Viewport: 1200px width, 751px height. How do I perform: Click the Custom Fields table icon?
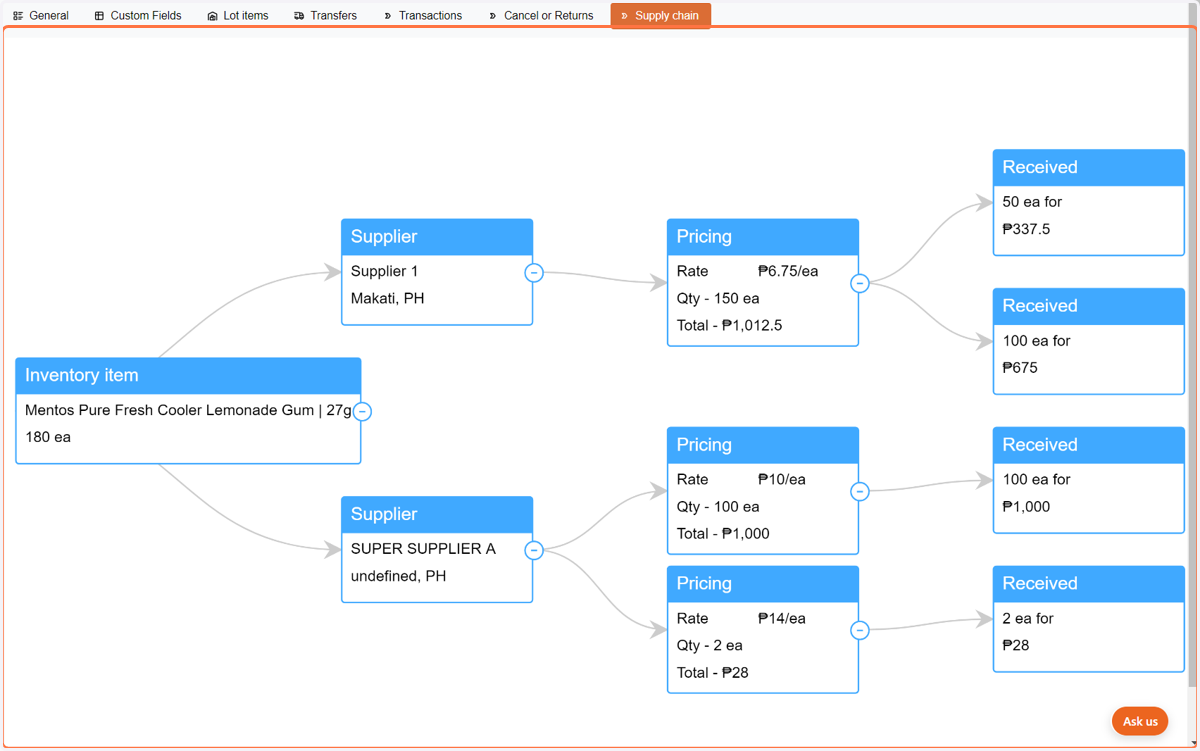(x=99, y=16)
